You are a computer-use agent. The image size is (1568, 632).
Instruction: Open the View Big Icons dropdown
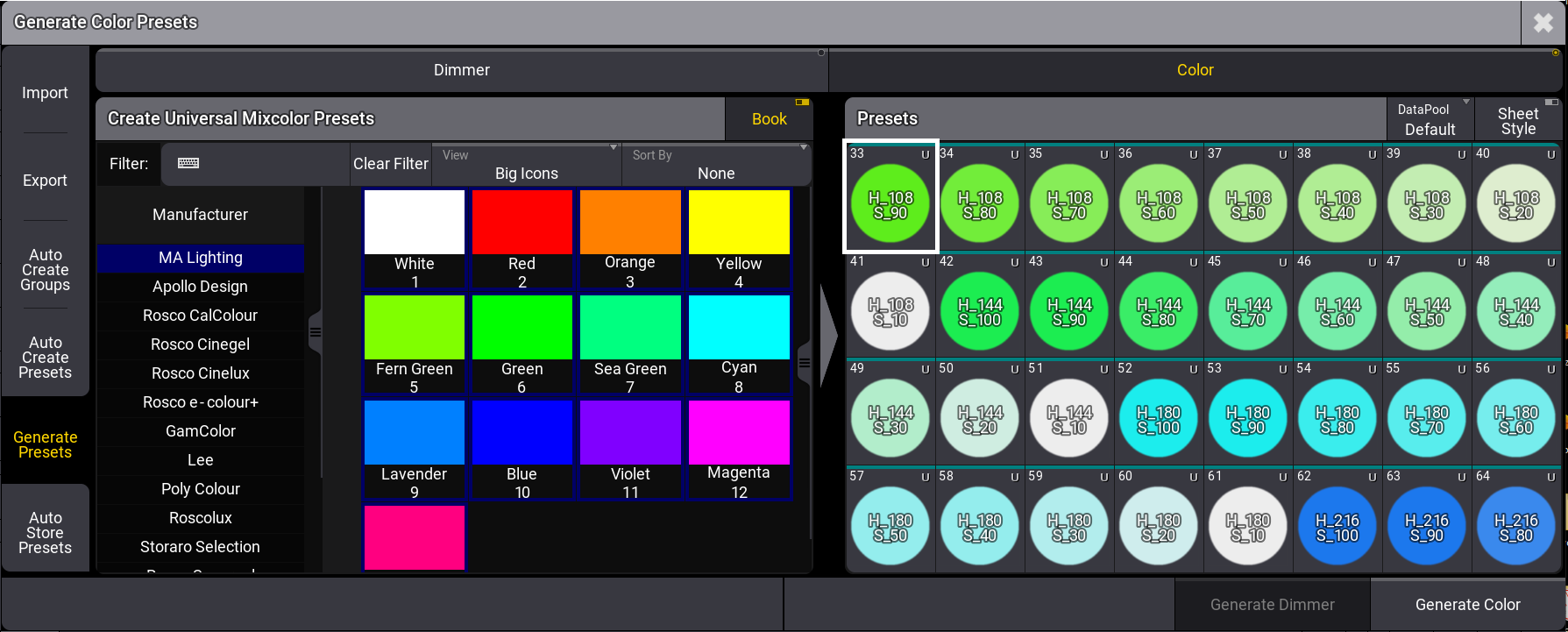[x=526, y=164]
